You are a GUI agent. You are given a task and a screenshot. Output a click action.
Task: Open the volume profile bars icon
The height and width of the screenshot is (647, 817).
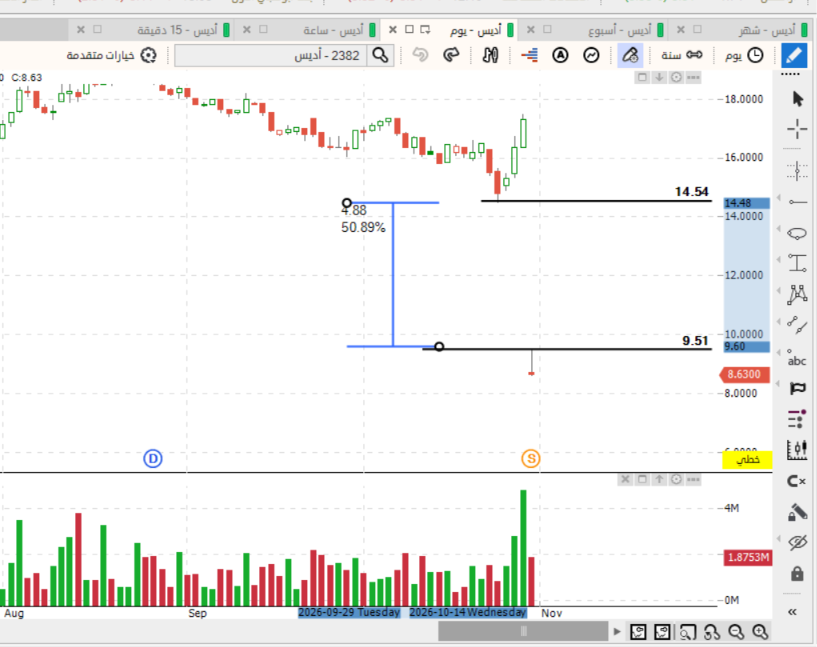click(x=529, y=55)
